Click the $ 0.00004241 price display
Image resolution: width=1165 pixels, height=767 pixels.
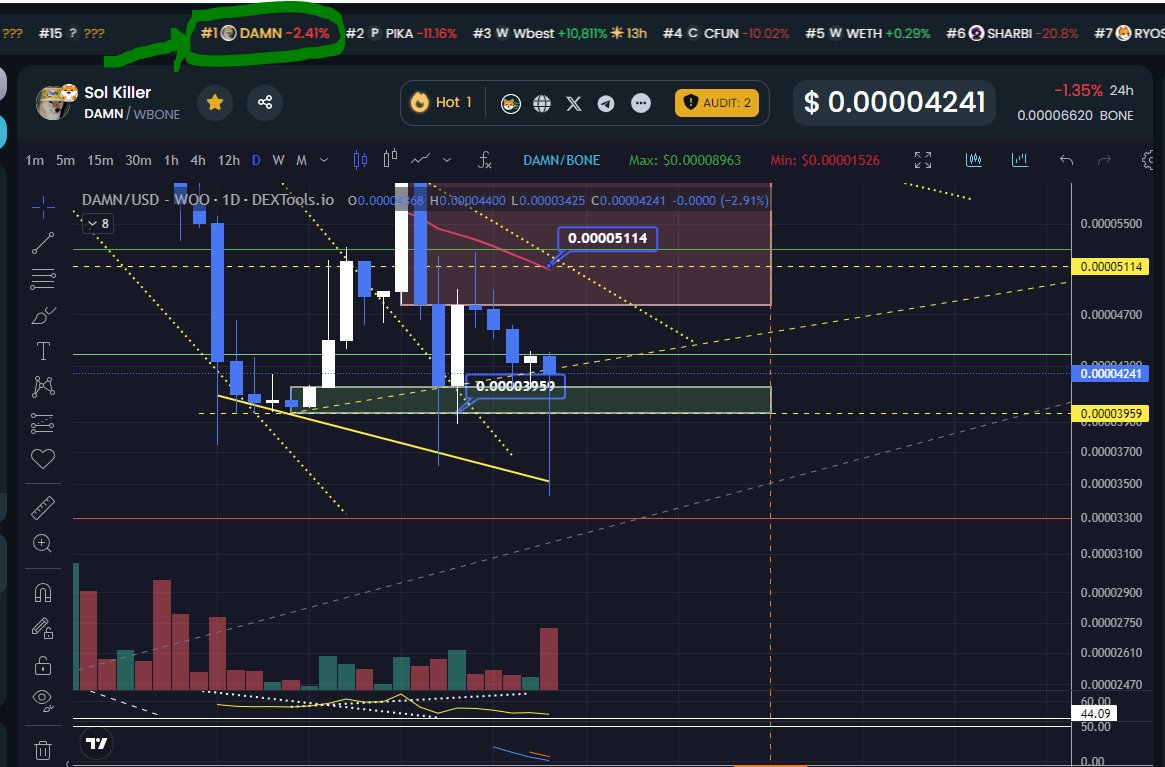(x=895, y=103)
